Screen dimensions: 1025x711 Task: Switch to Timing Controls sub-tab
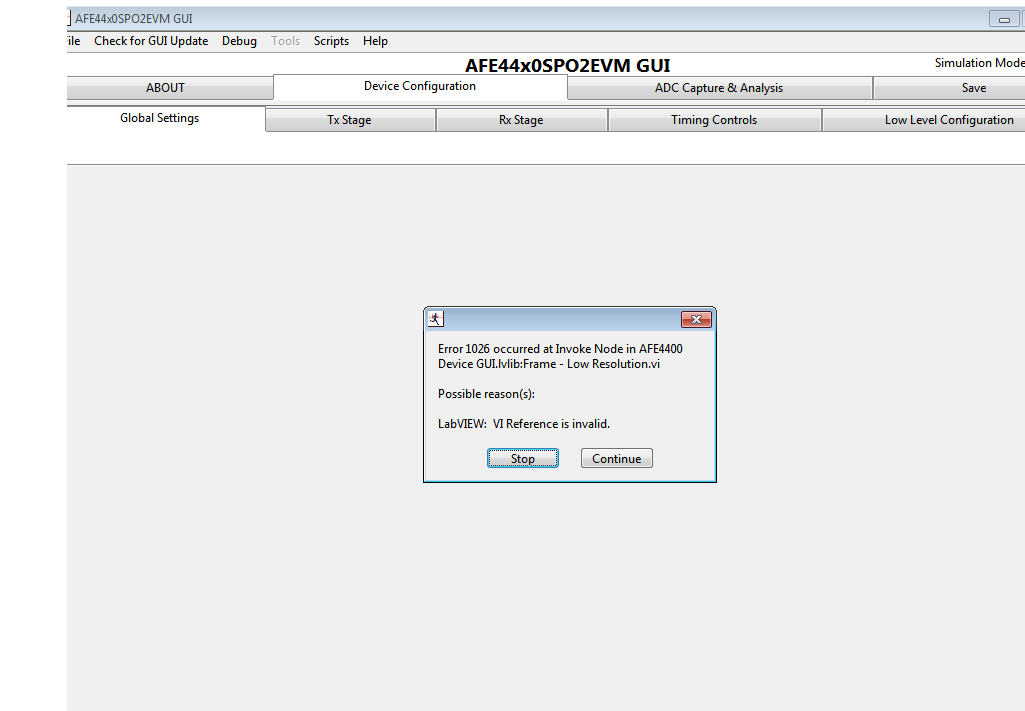tap(714, 120)
